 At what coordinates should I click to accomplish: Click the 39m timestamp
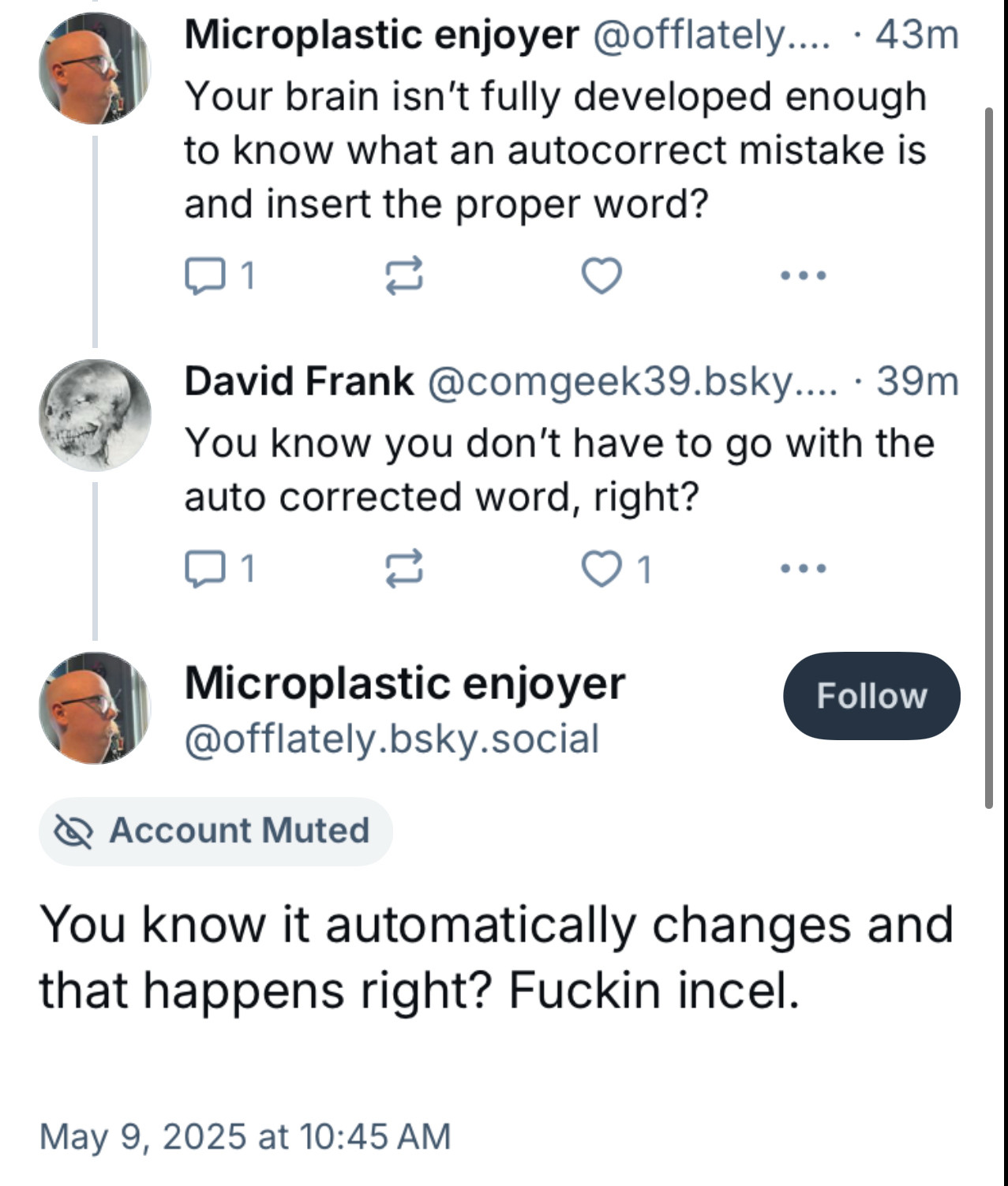point(917,381)
